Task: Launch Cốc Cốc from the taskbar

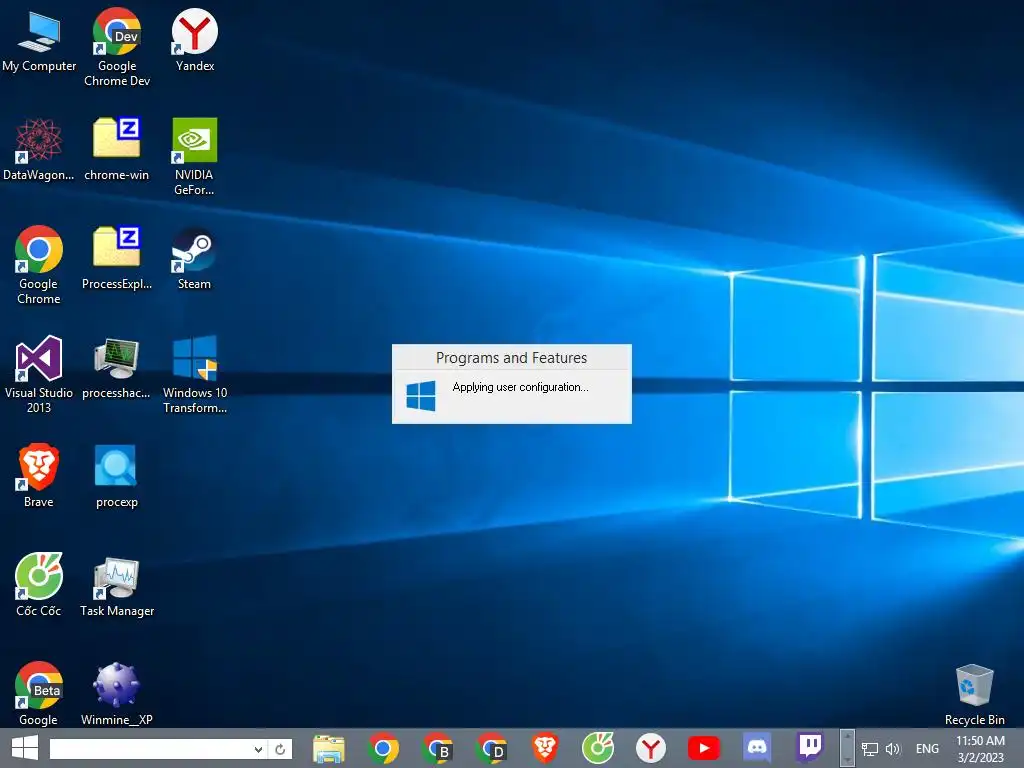Action: (x=598, y=748)
